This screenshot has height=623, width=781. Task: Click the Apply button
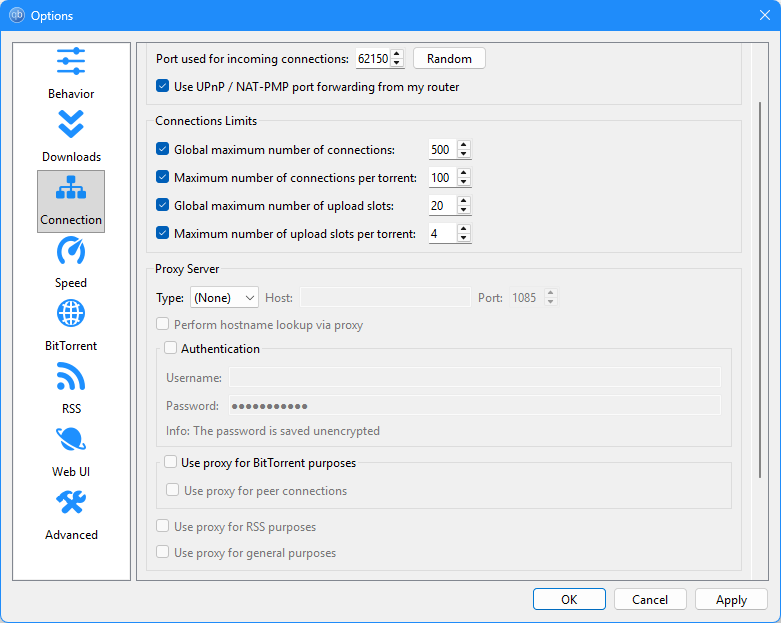coord(731,599)
